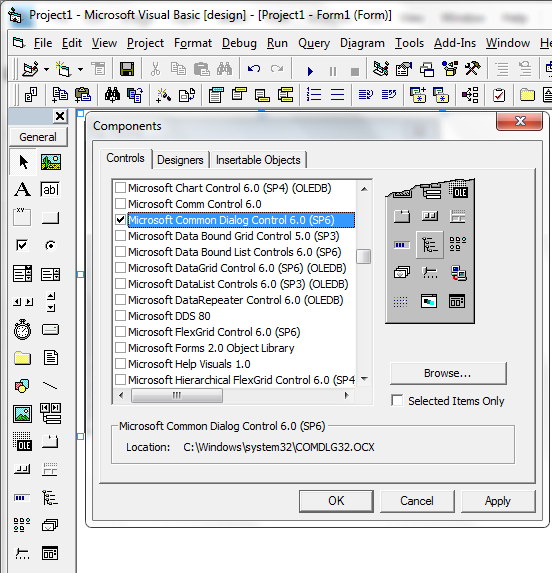Check Microsoft FlexGrid Control 6.0 checkbox
Image resolution: width=552 pixels, height=573 pixels.
[120, 332]
